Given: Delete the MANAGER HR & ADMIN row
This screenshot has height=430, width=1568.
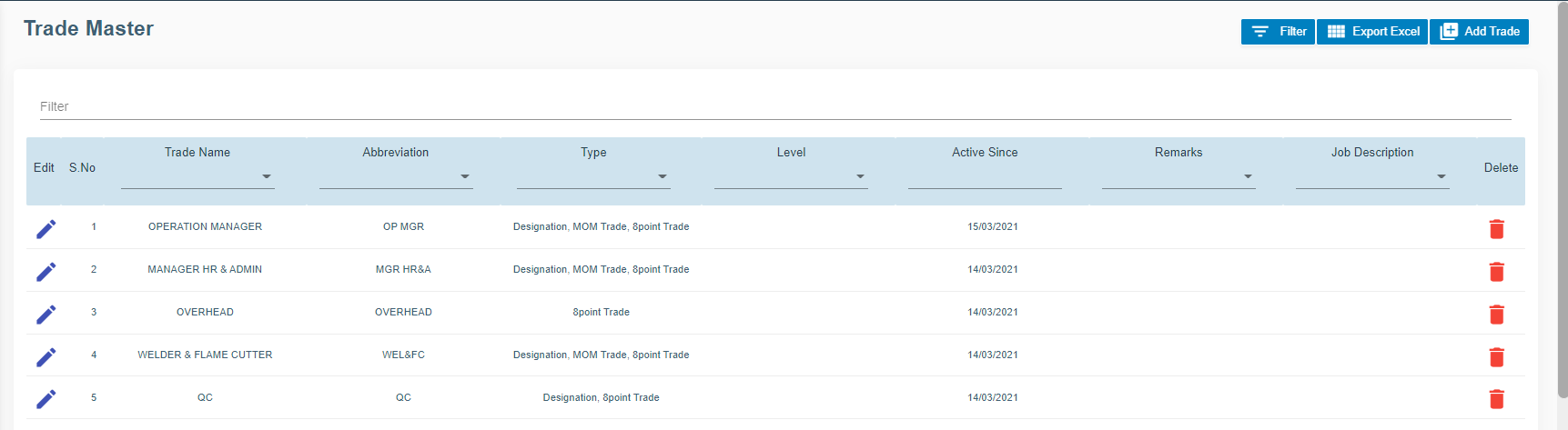Looking at the screenshot, I should coord(1496,271).
